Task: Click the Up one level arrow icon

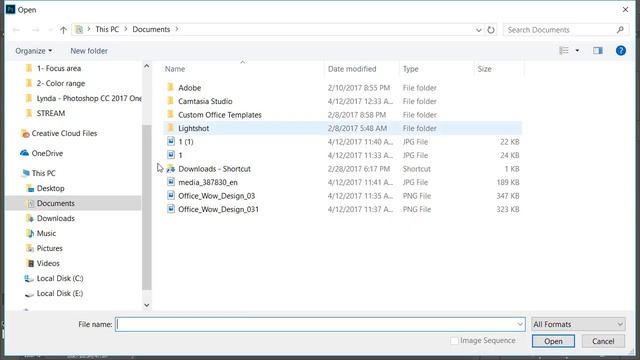Action: (63, 30)
